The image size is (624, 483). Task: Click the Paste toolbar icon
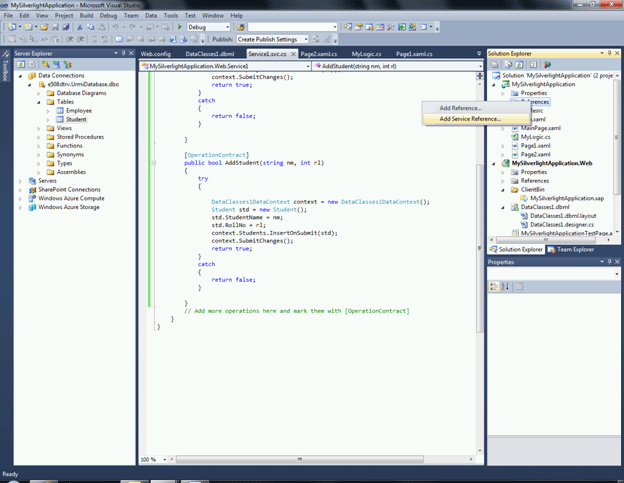coord(101,27)
